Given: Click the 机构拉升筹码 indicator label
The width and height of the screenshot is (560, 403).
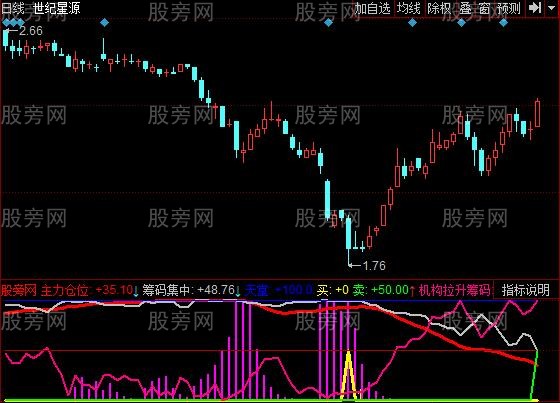Looking at the screenshot, I should (x=454, y=290).
